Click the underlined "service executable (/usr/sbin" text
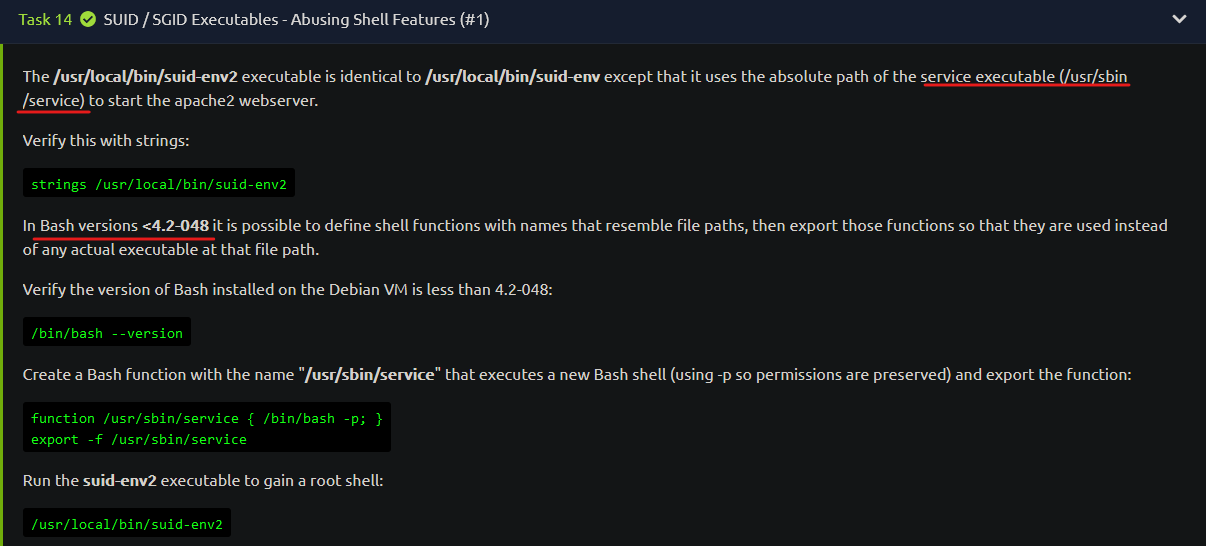 (1025, 77)
